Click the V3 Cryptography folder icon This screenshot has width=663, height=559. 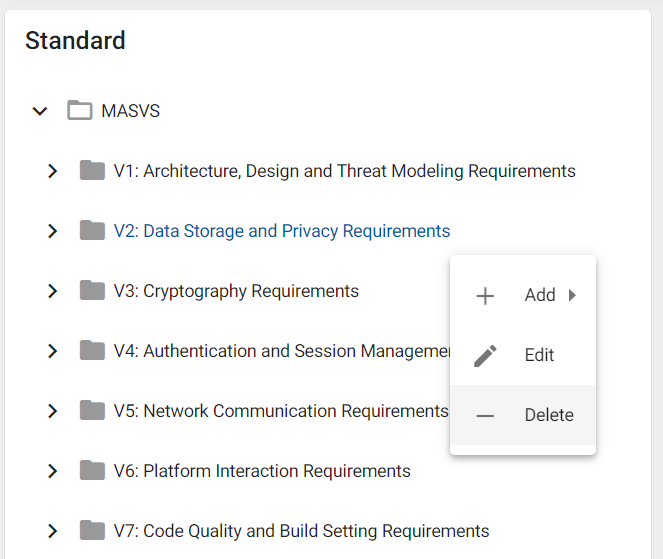click(x=92, y=290)
